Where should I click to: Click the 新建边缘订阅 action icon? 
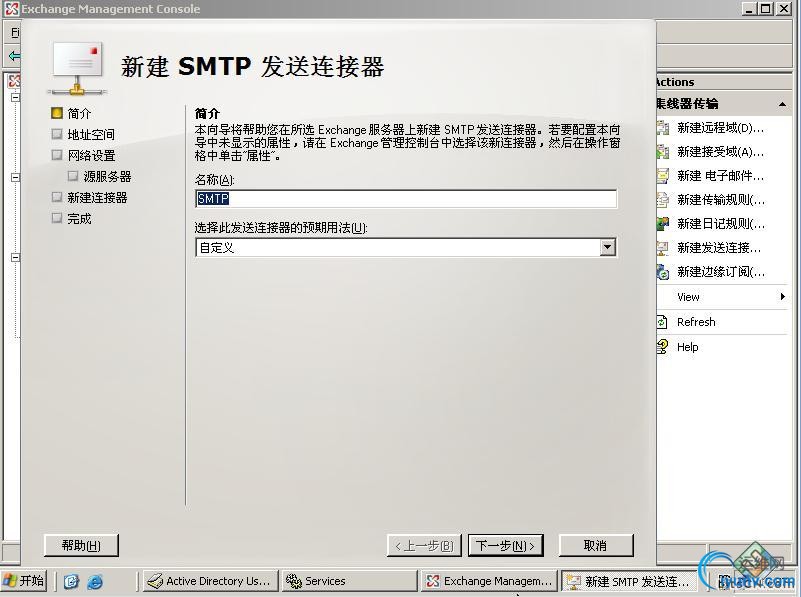point(663,272)
